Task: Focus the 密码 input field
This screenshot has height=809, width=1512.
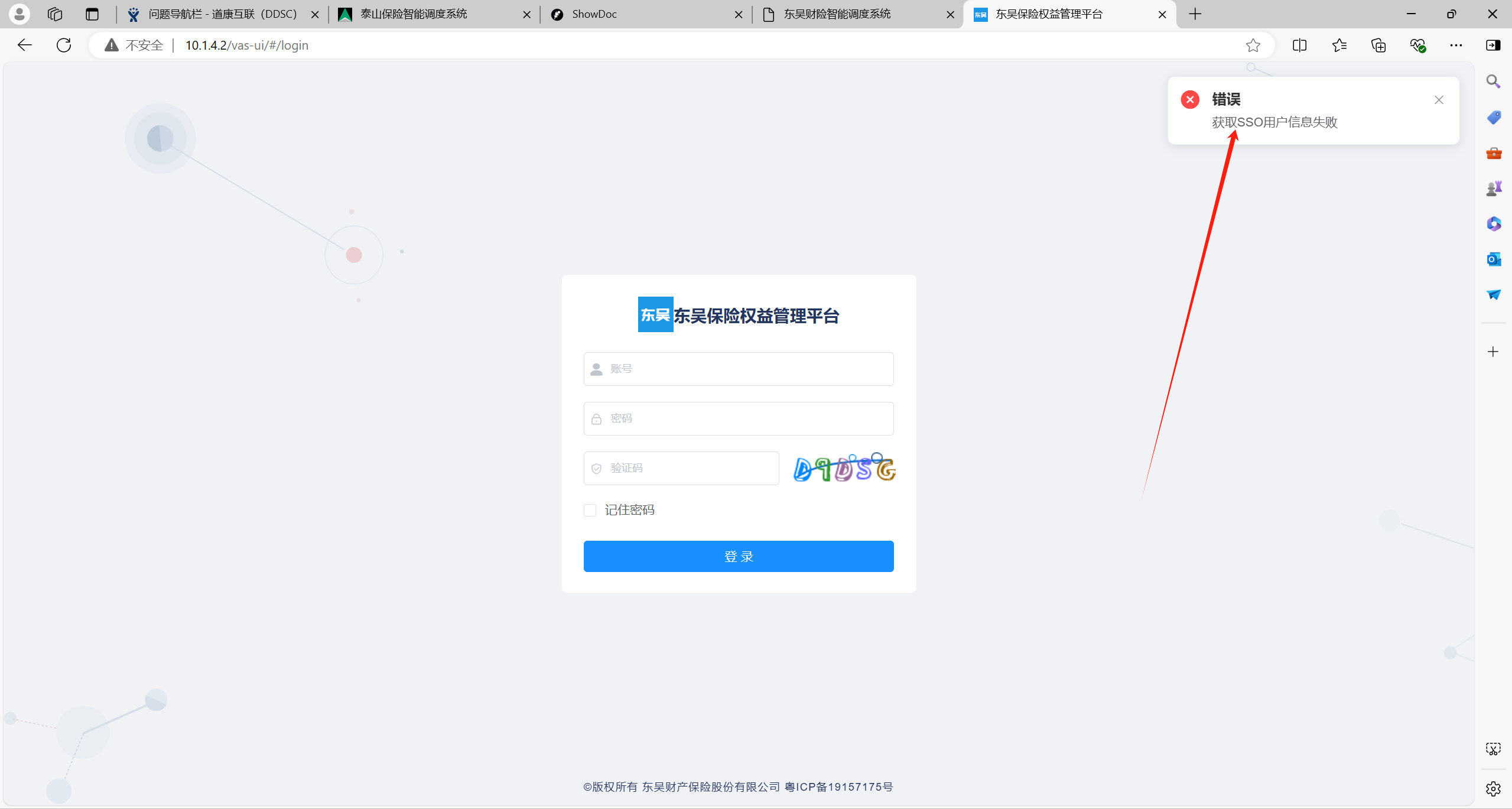Action: tap(739, 418)
